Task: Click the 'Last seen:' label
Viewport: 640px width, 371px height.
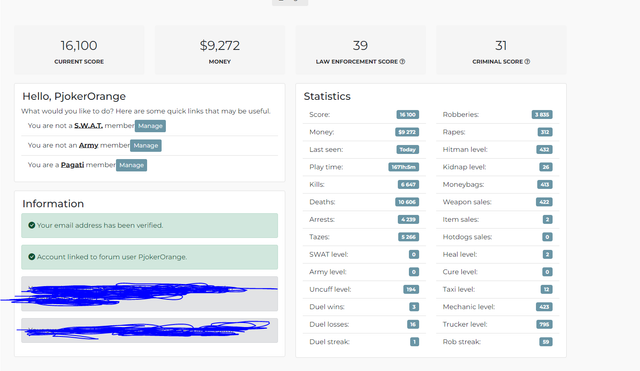Action: (326, 150)
